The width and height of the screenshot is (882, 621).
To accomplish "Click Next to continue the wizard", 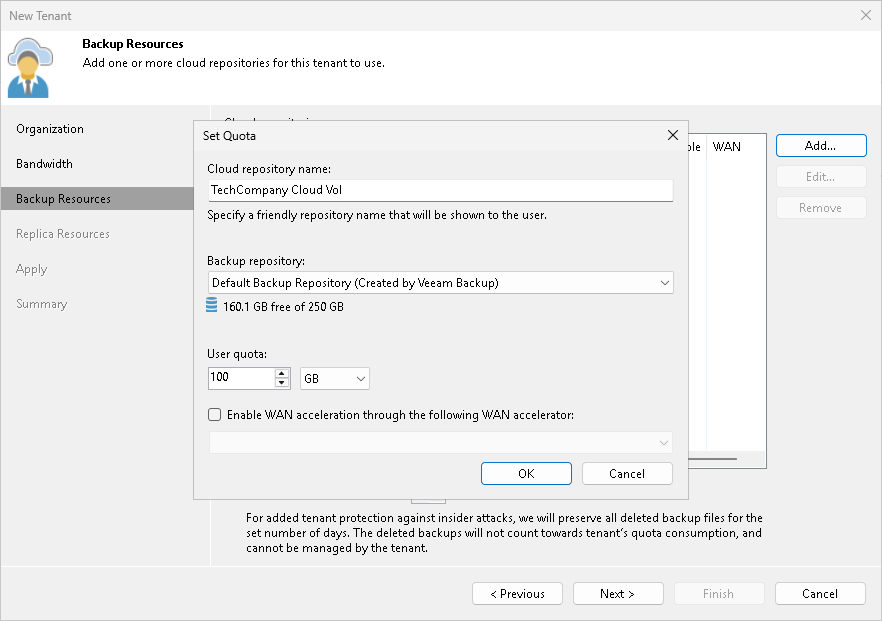I will point(618,593).
